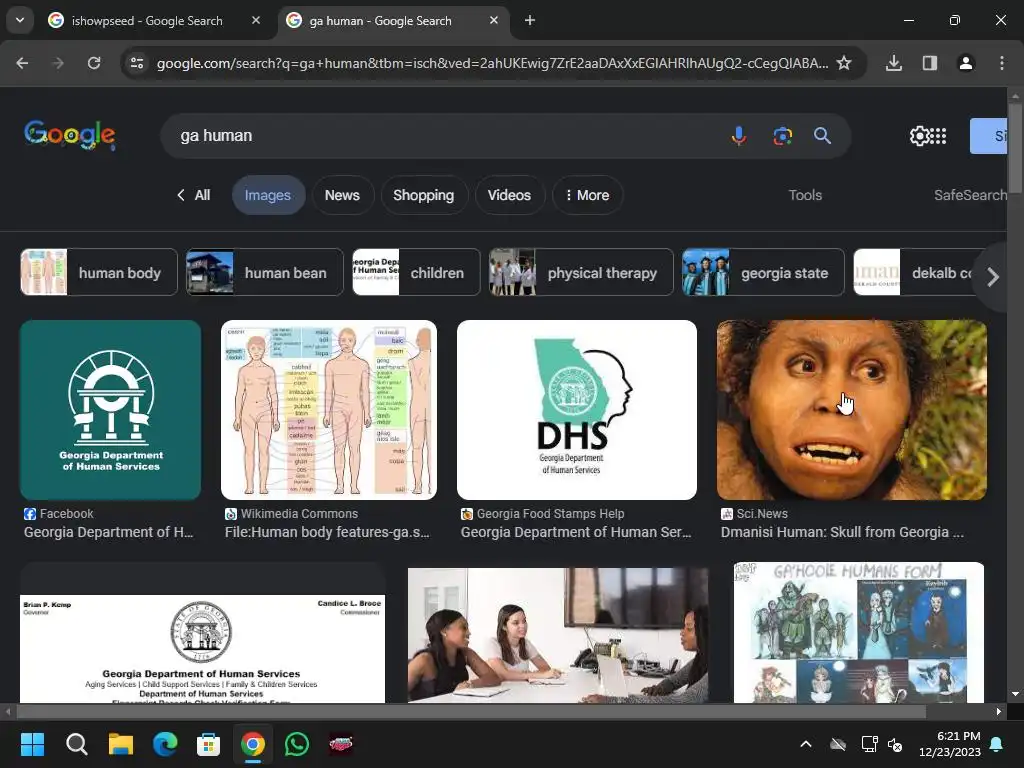Filter by the dekalb chip
Viewport: 1024px width, 768px height.
(914, 272)
